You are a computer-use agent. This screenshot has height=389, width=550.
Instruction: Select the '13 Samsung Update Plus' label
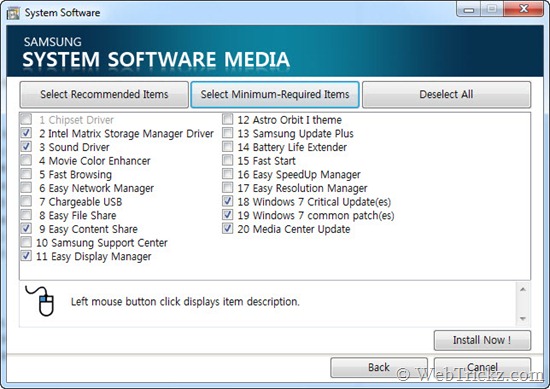(295, 134)
